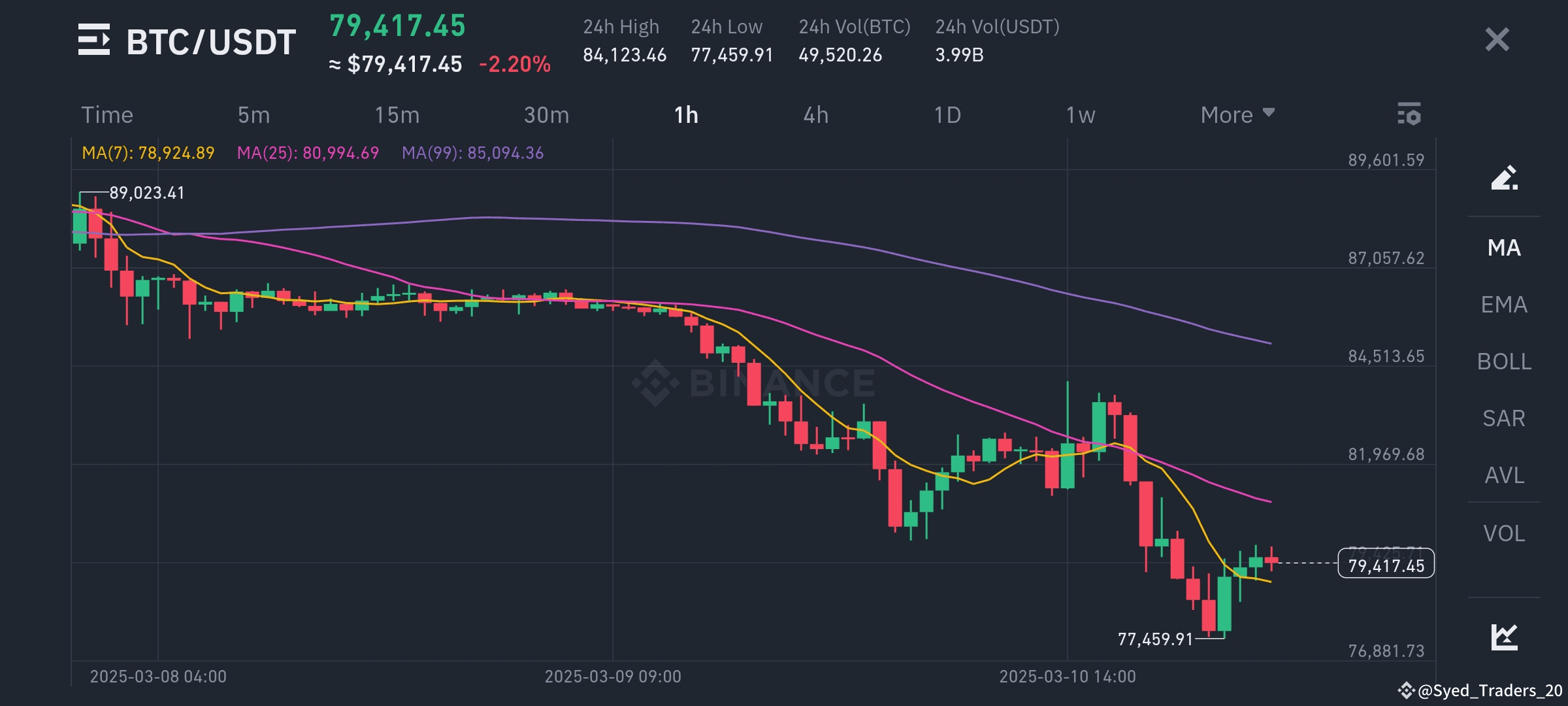The height and width of the screenshot is (706, 1568).
Task: Select the 1w interval
Action: click(1081, 115)
